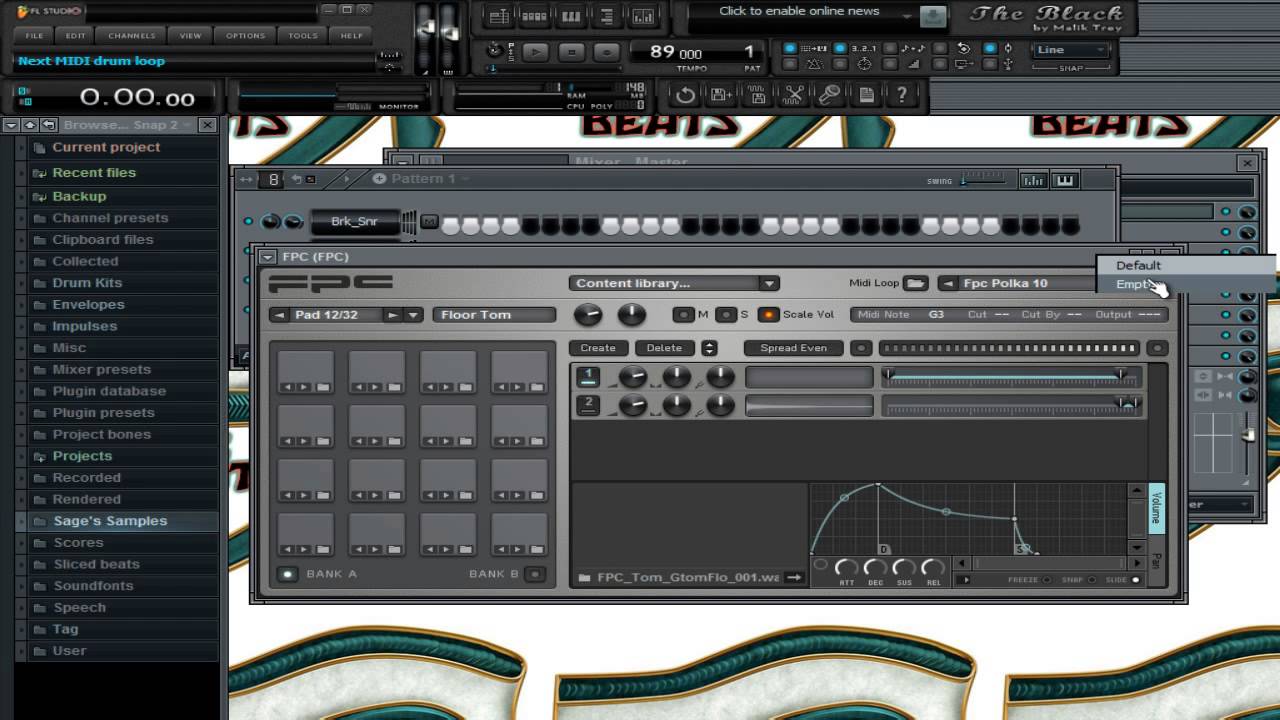Click the online news download icon
1280x720 pixels.
pyautogui.click(x=933, y=16)
